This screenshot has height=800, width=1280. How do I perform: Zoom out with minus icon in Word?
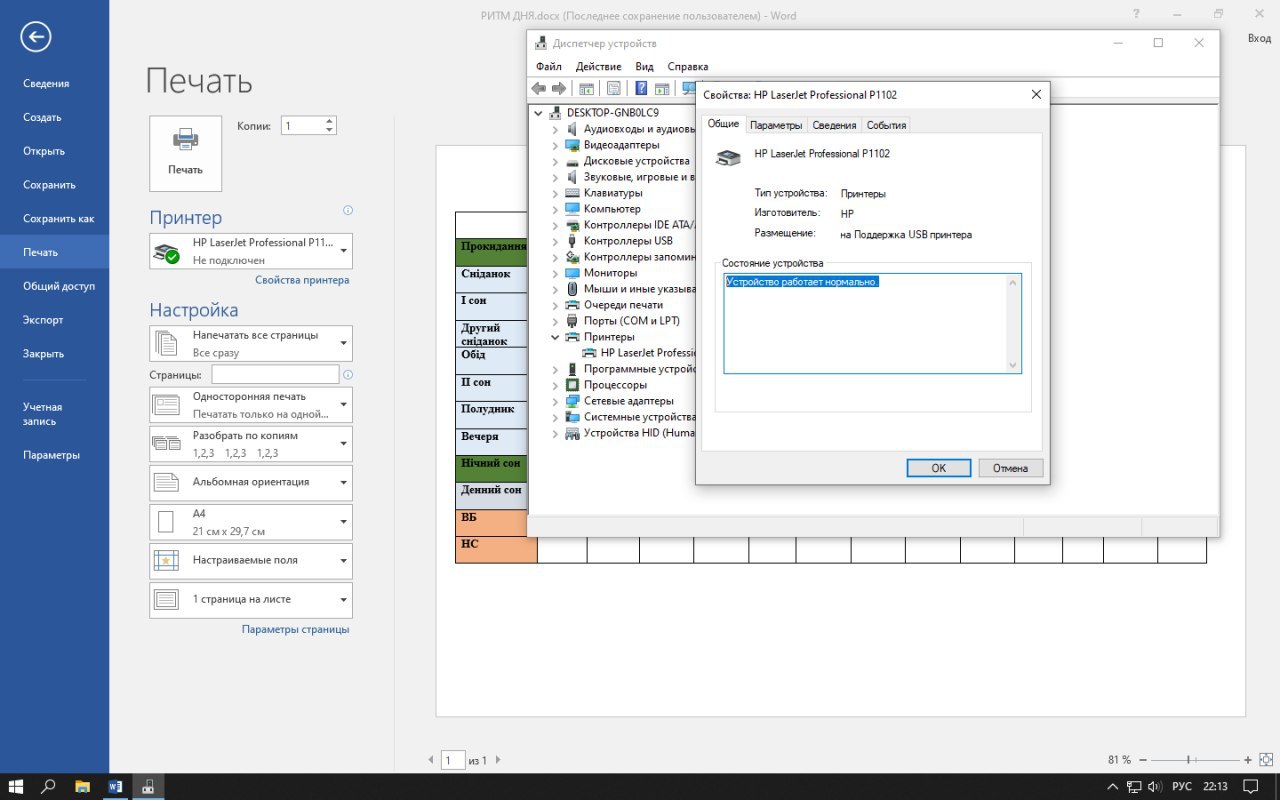tap(1143, 760)
